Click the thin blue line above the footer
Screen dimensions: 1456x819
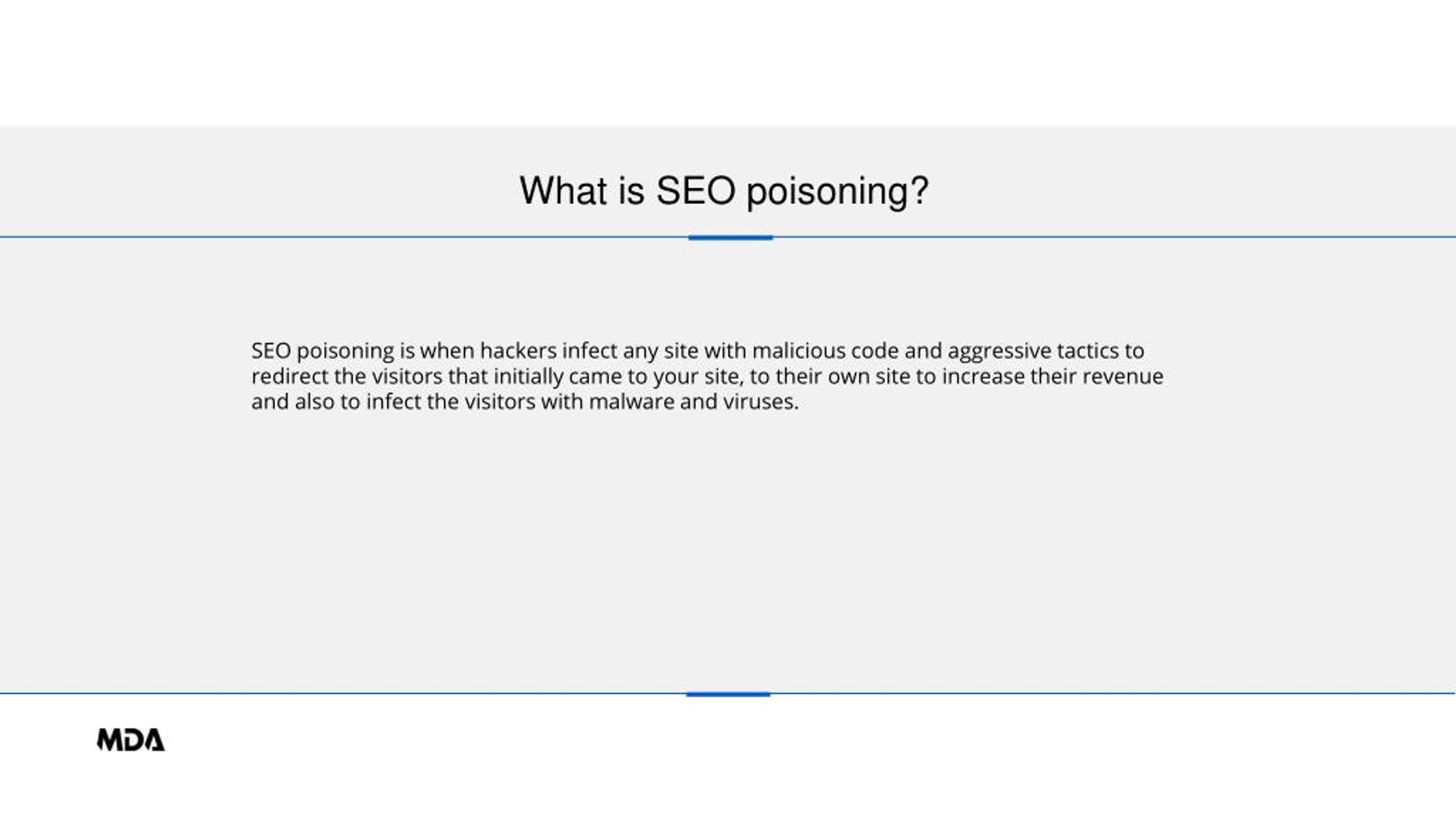(341, 693)
